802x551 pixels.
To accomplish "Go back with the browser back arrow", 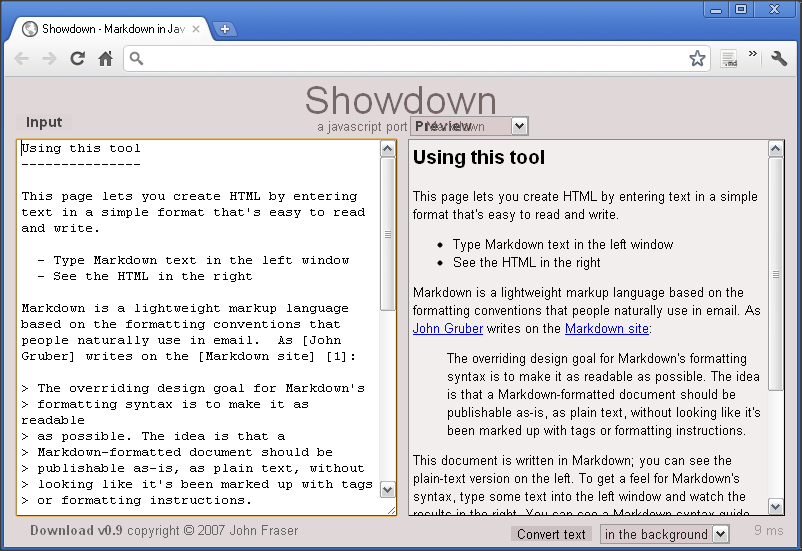I will click(x=21, y=59).
